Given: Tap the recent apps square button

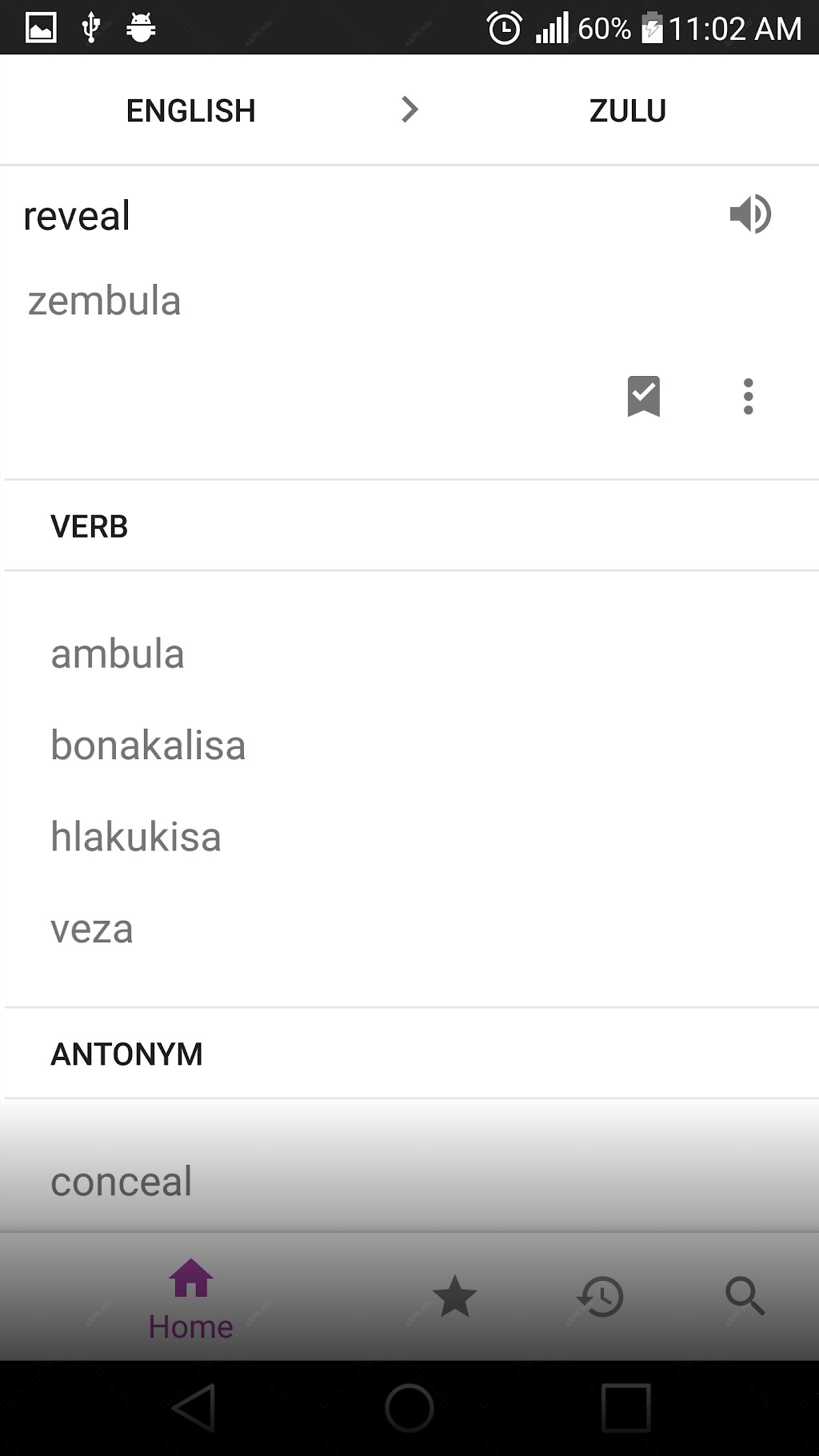Looking at the screenshot, I should [625, 1408].
